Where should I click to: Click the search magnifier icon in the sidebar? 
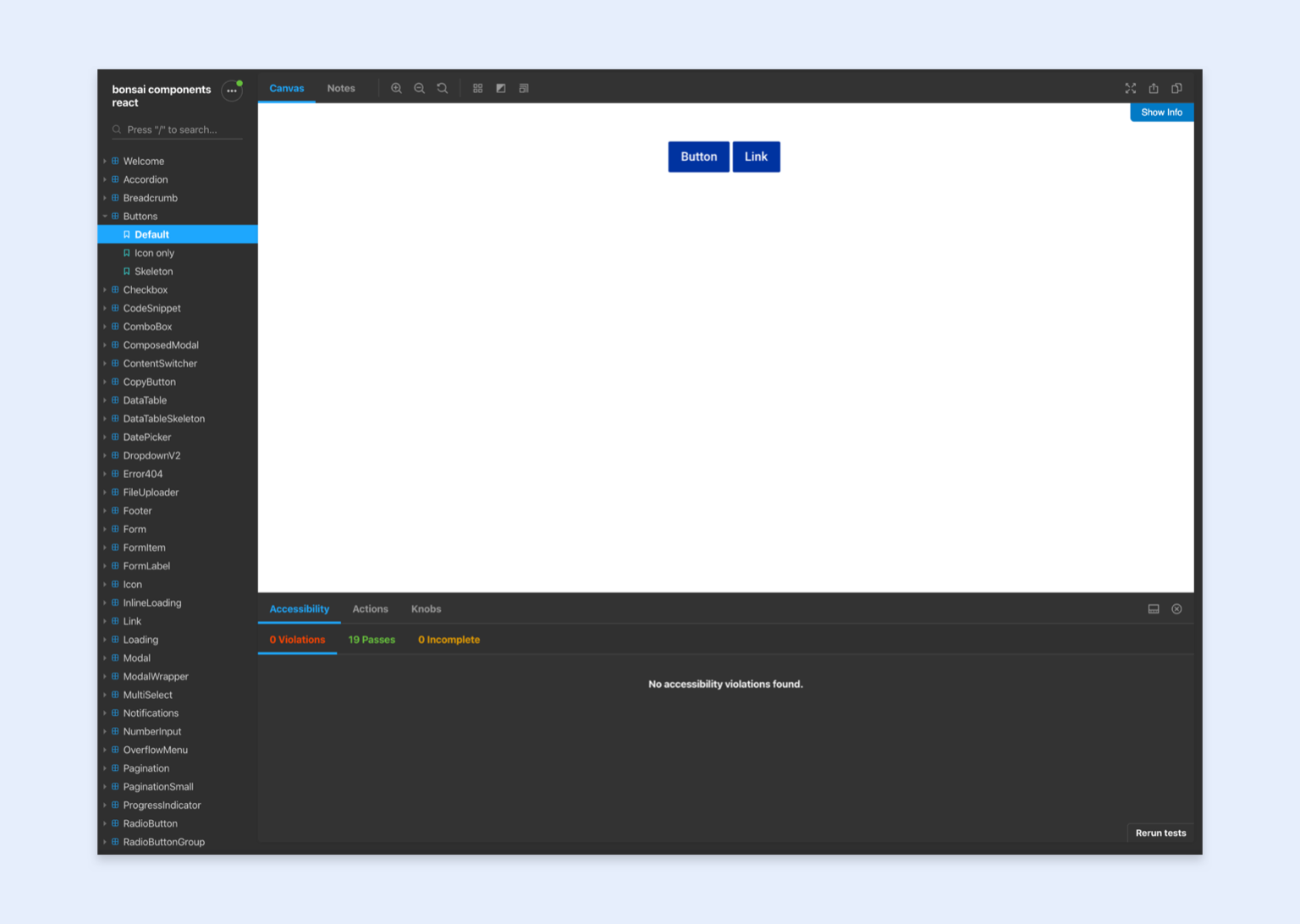click(x=117, y=129)
